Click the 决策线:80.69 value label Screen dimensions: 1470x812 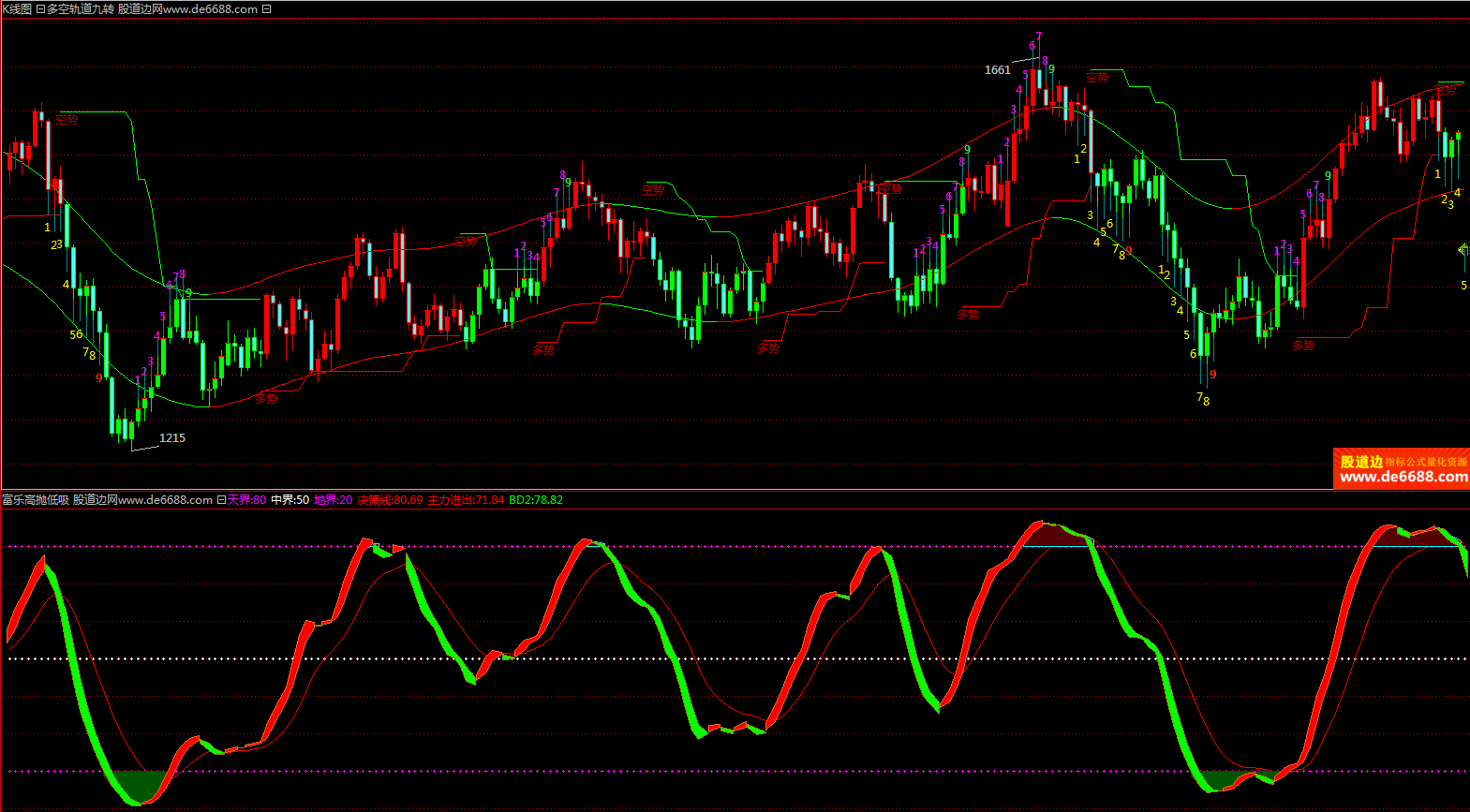click(x=390, y=500)
